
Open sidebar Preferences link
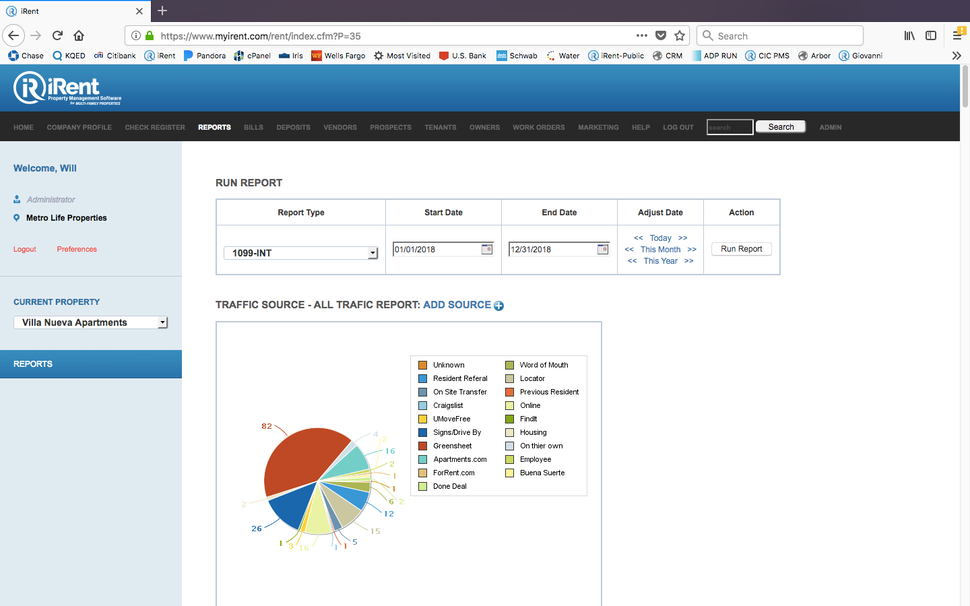(77, 249)
